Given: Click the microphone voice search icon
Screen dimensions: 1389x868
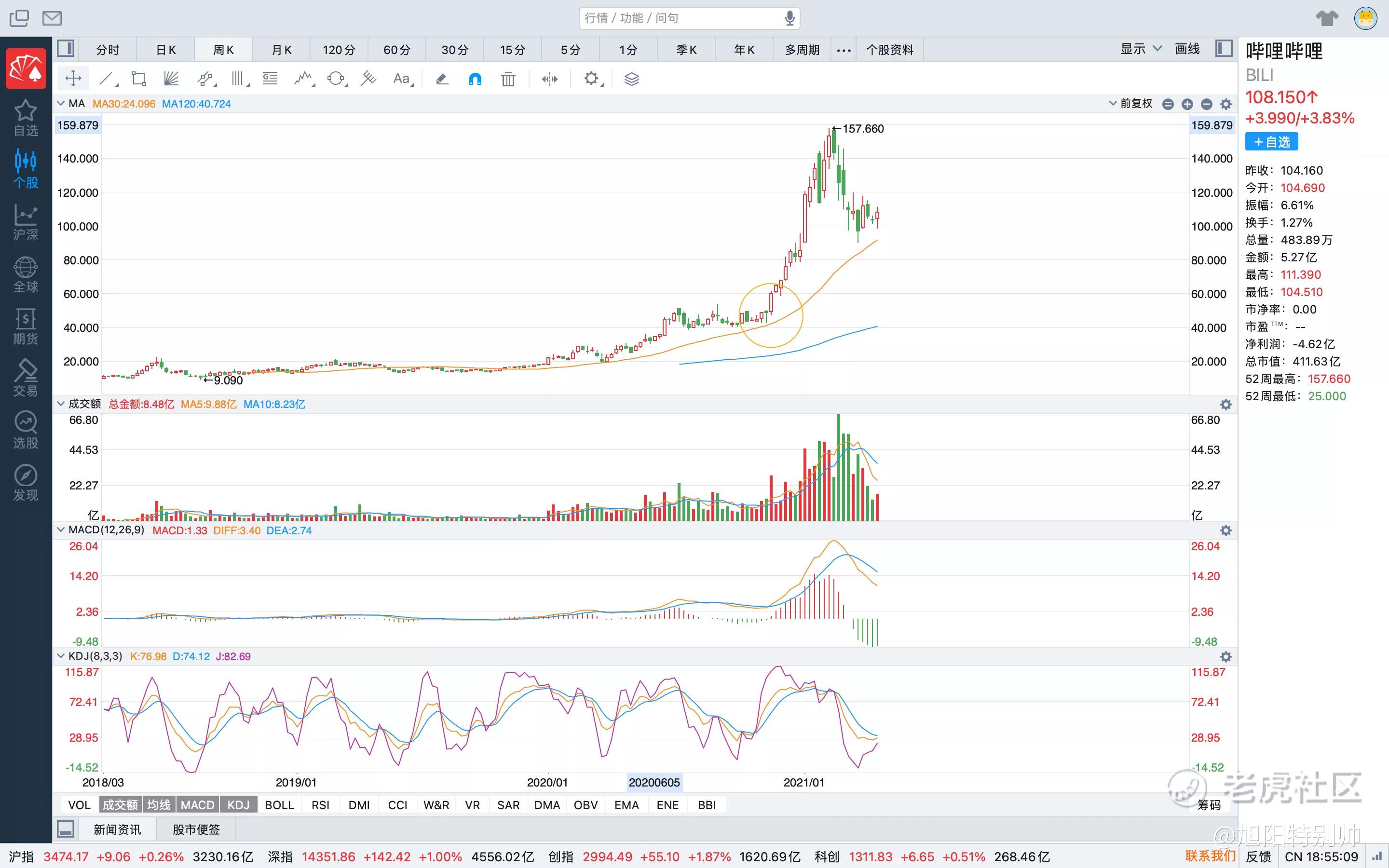Looking at the screenshot, I should click(x=790, y=18).
